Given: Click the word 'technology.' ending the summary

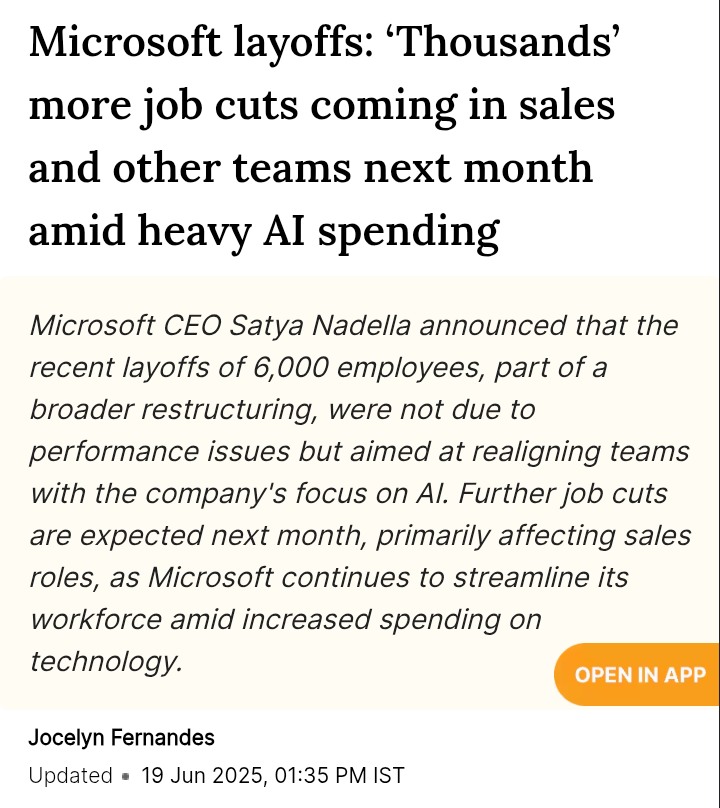Looking at the screenshot, I should click(106, 662).
